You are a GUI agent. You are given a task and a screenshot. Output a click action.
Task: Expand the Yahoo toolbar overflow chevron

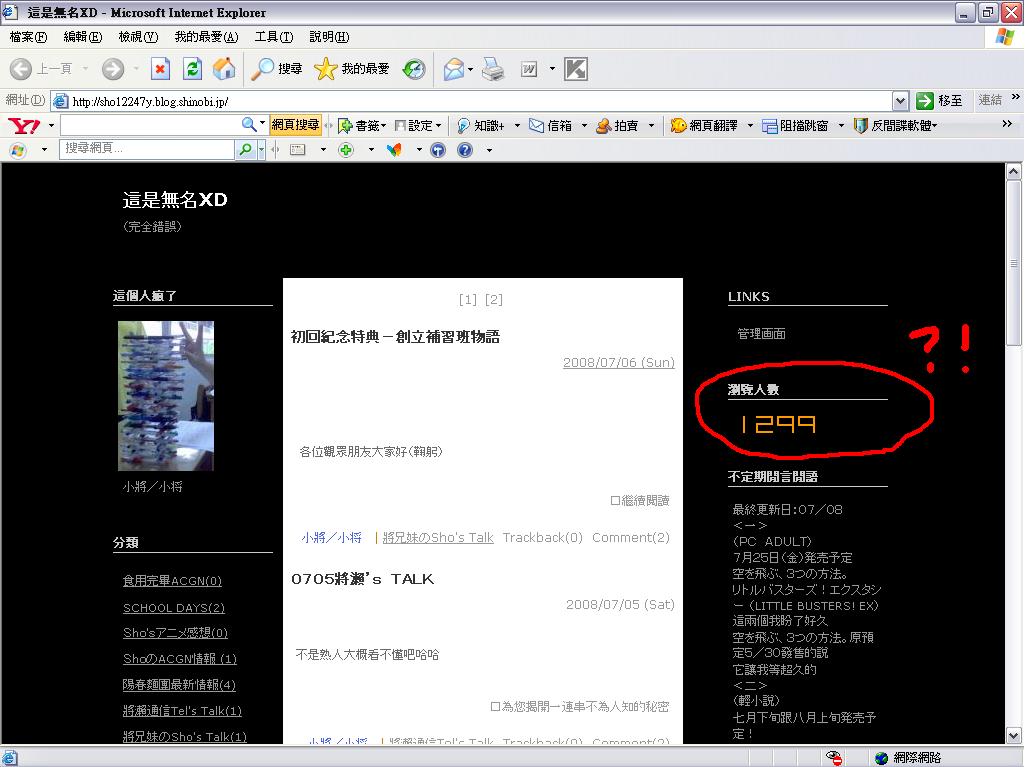[x=1007, y=124]
